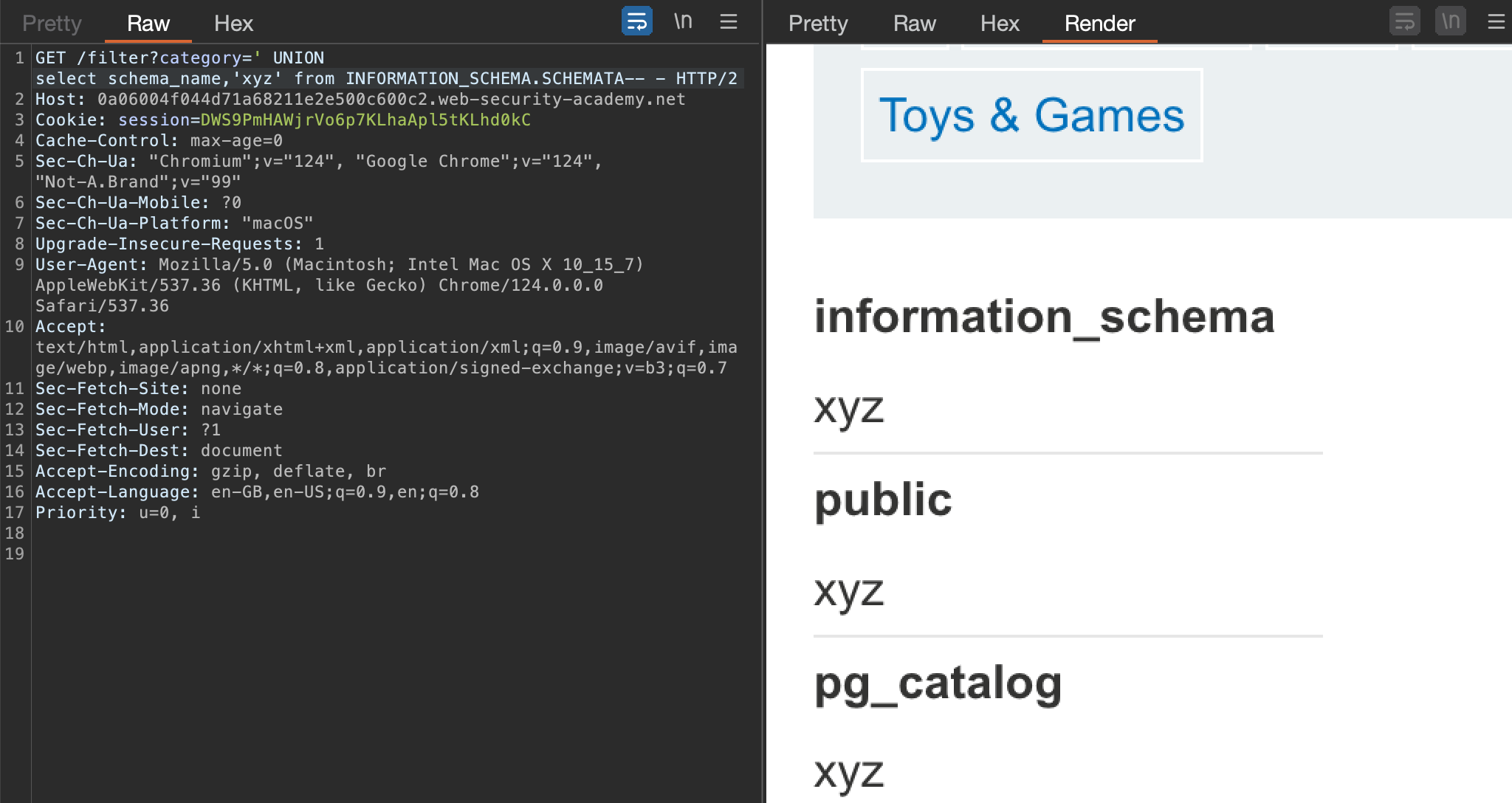View response in Hex tab
This screenshot has height=803, width=1512.
tap(999, 24)
